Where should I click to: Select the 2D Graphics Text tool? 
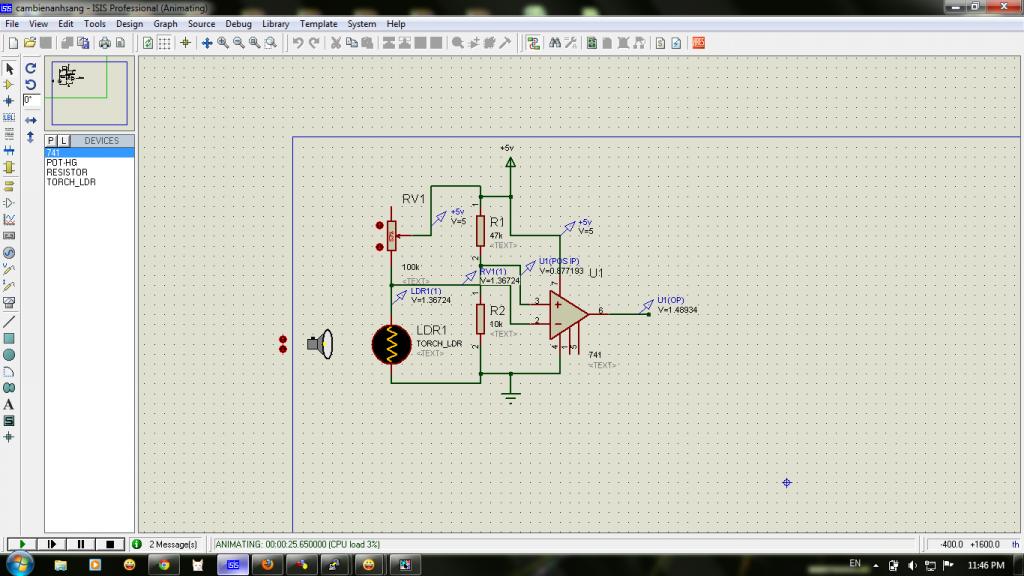pos(9,404)
